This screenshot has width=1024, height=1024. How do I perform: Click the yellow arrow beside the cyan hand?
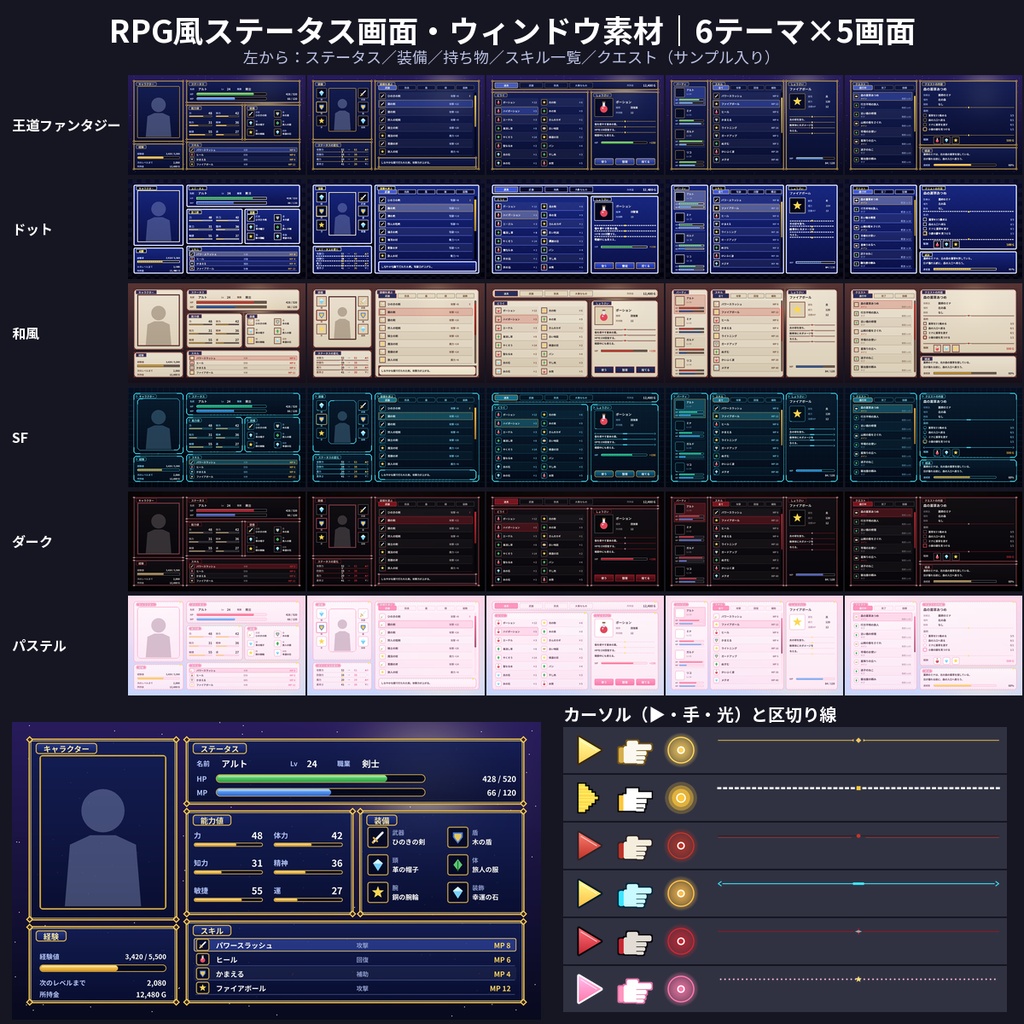589,893
